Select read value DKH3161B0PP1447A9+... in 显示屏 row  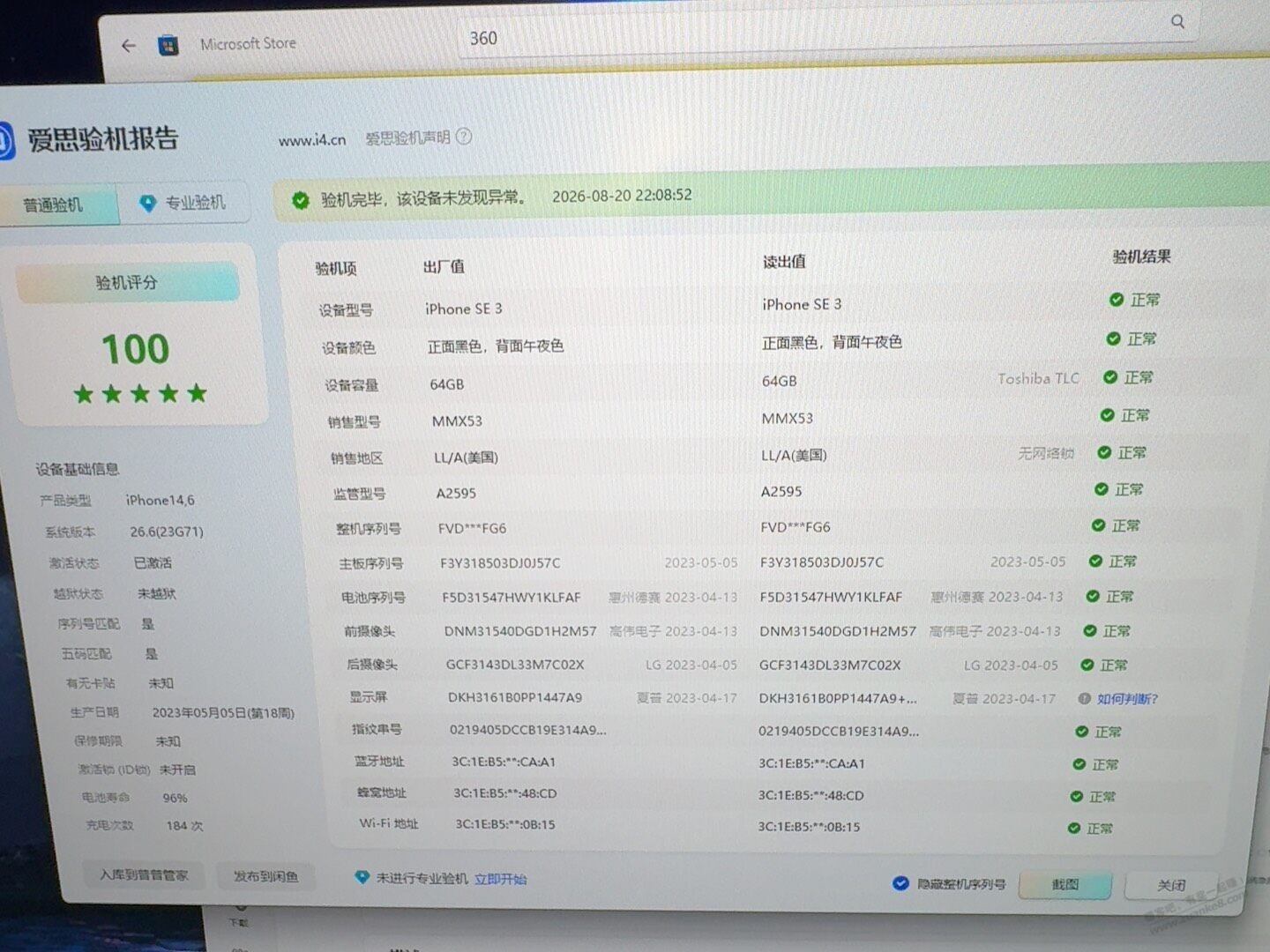(x=838, y=698)
